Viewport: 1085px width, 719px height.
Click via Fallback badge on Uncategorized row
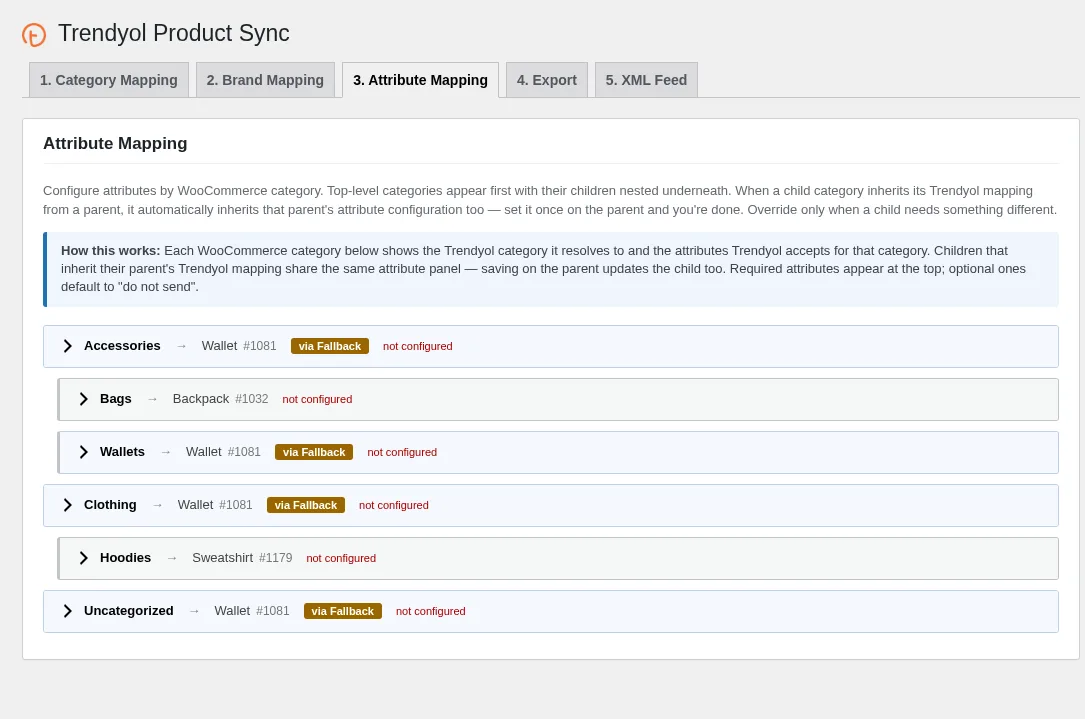343,611
